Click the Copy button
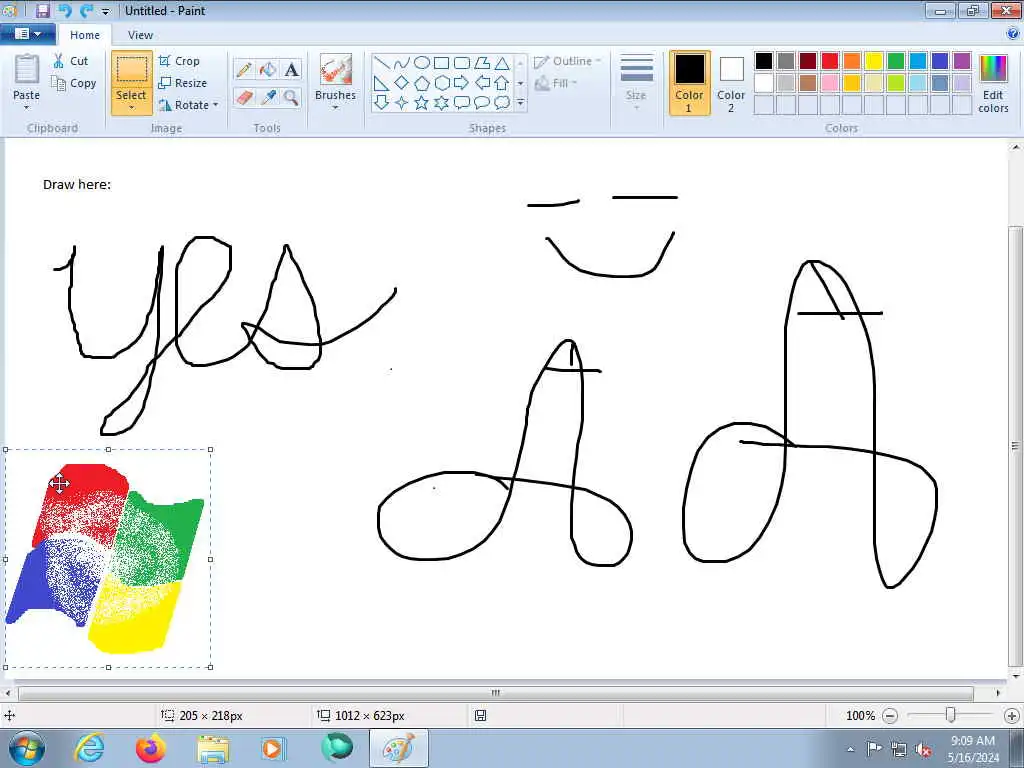Viewport: 1024px width, 768px height. point(74,83)
